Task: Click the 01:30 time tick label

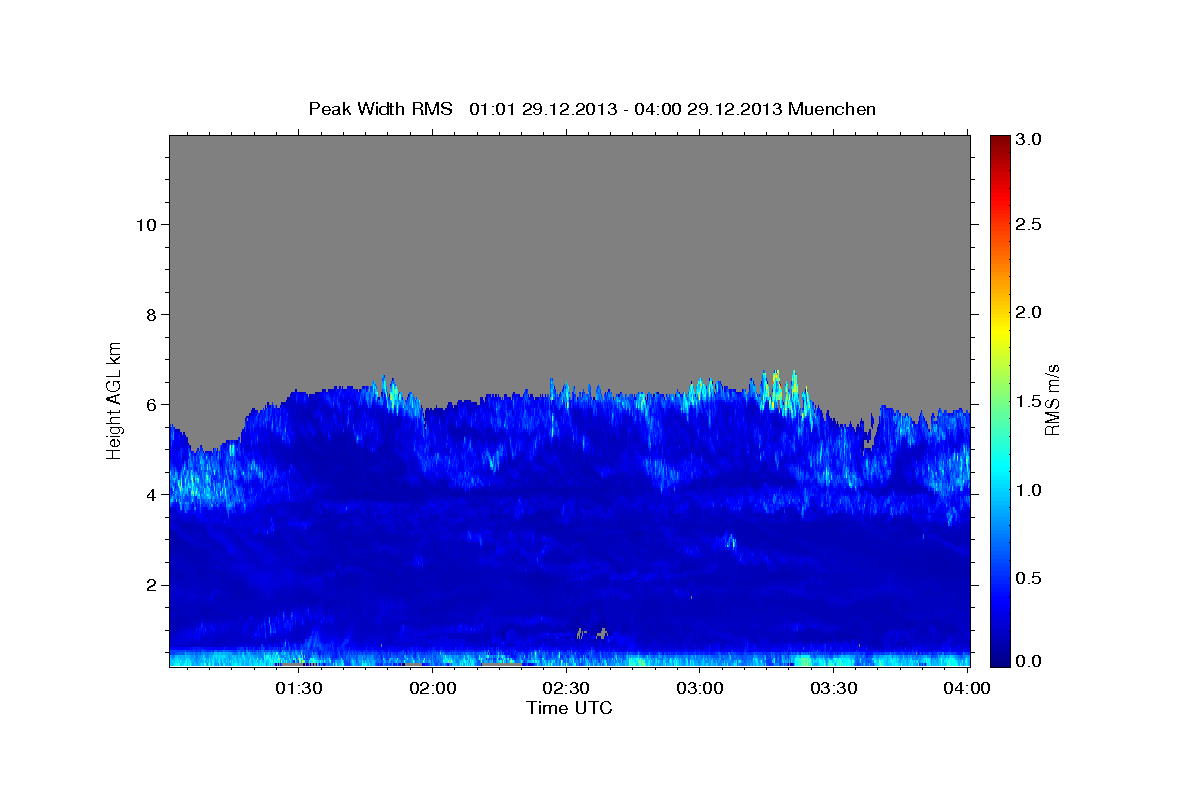Action: (300, 689)
